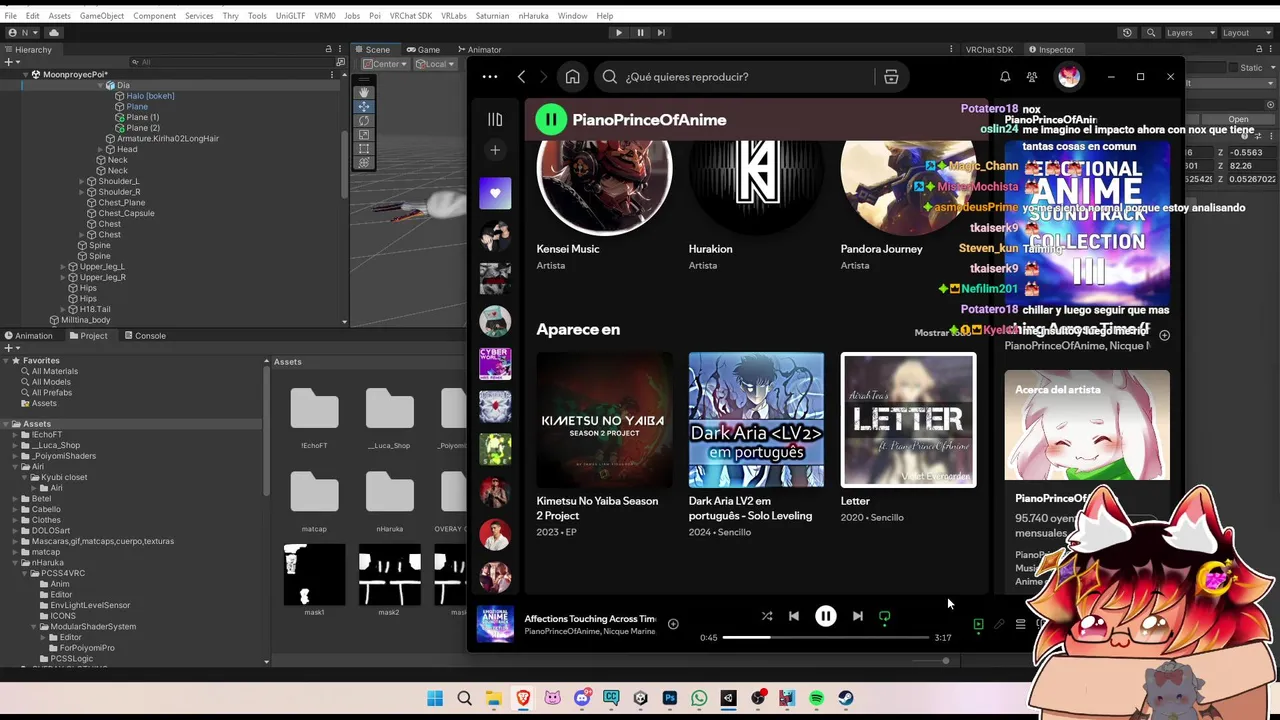Add current song to liked songs
Viewport: 1280px width, 720px height.
tap(673, 624)
